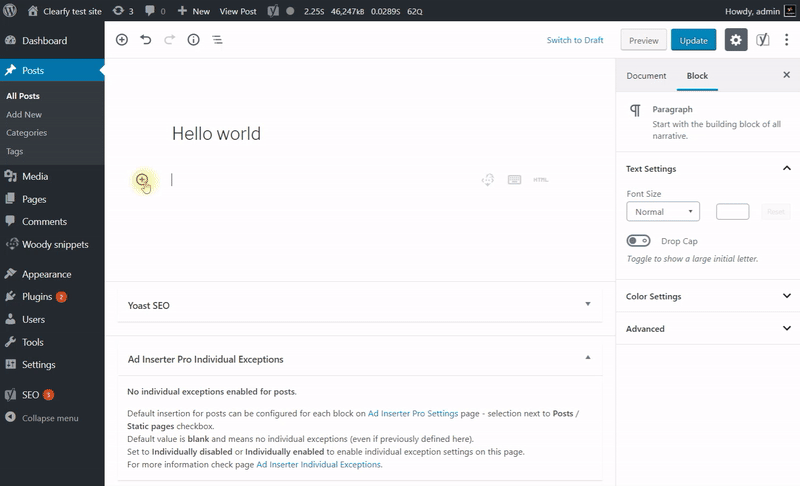Open the Yoast SEO toolbar icon
The width and height of the screenshot is (800, 486).
[x=763, y=40]
